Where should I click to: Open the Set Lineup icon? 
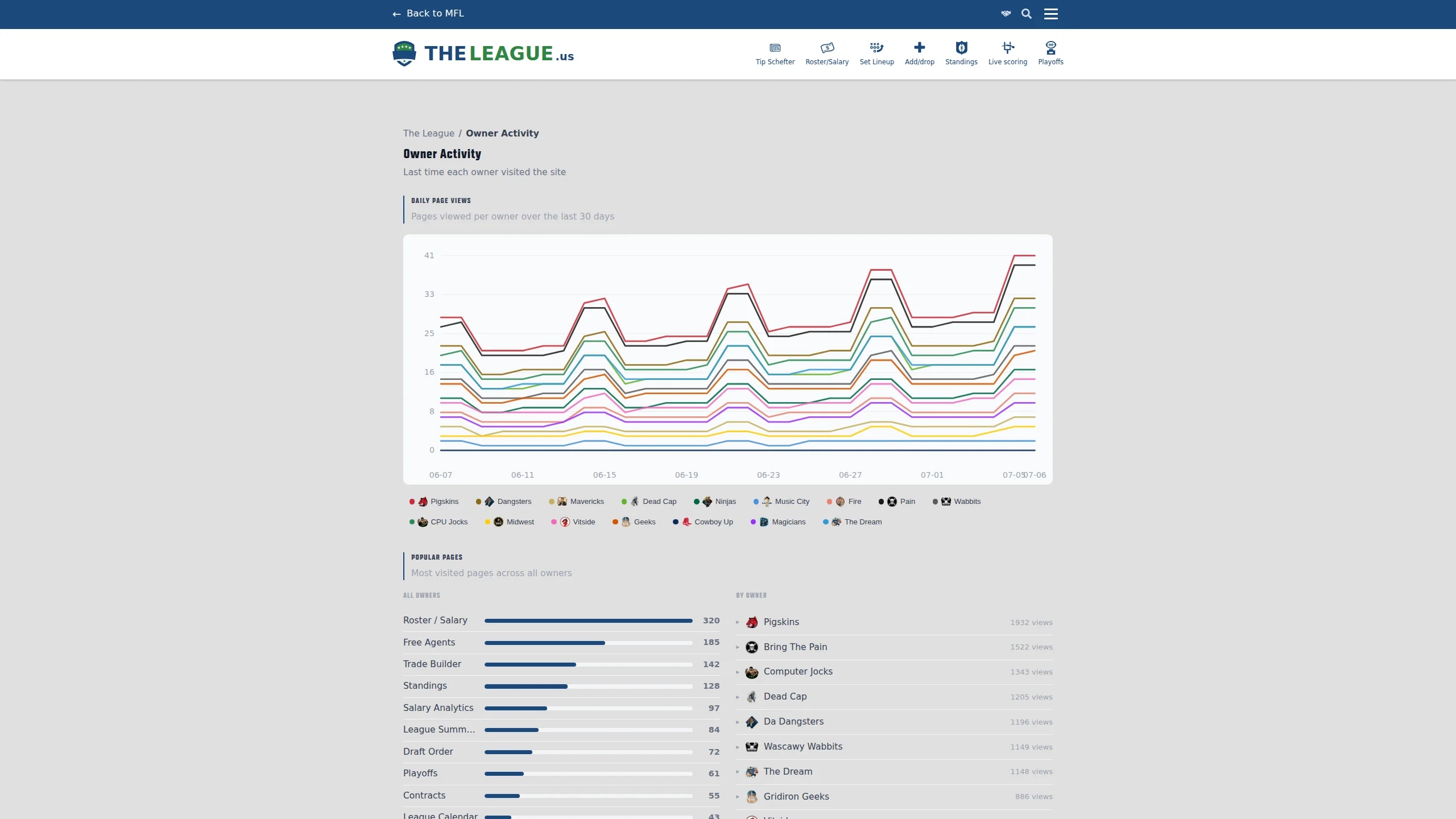tap(876, 53)
